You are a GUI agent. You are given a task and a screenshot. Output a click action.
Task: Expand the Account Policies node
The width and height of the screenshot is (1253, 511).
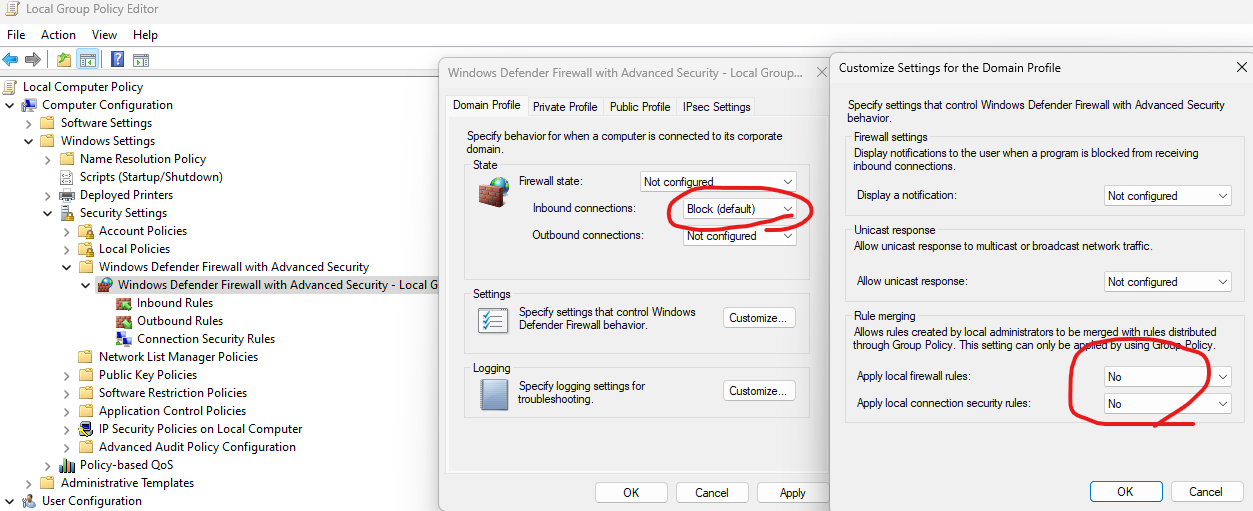67,231
